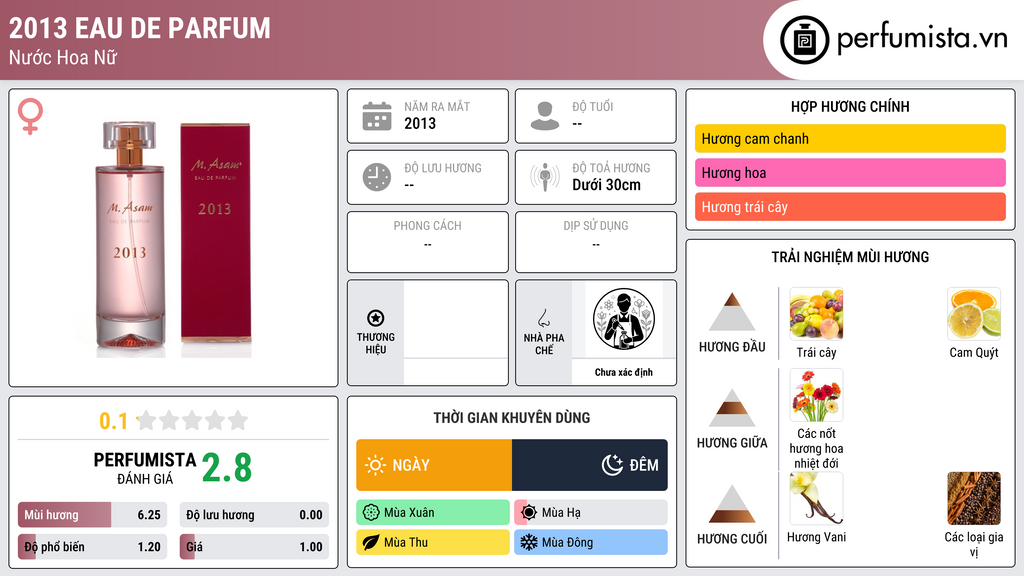Click the Trải nghiệm mùi hương heading
Screen dimensions: 1024x576
[x=850, y=257]
